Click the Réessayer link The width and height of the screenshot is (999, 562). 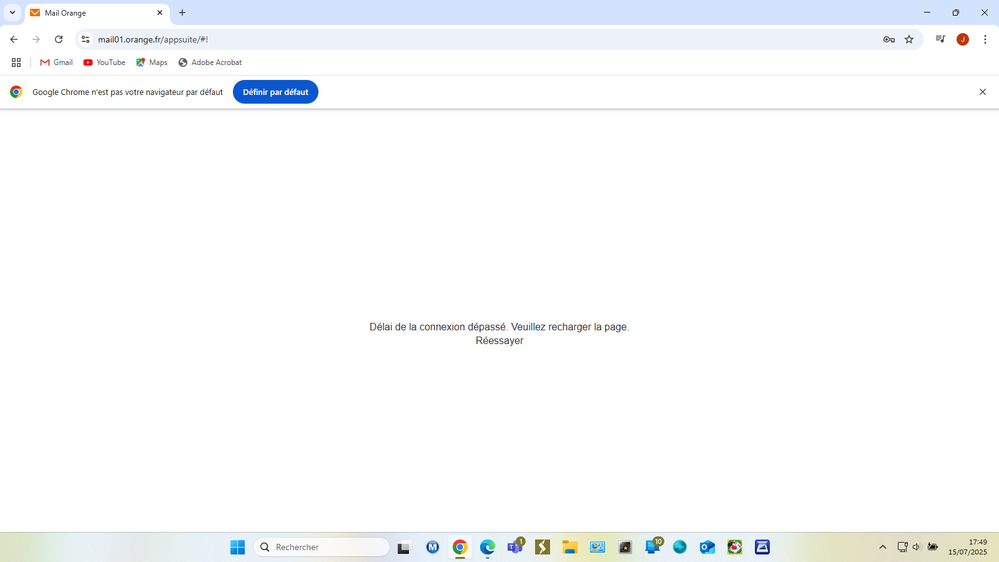(500, 341)
